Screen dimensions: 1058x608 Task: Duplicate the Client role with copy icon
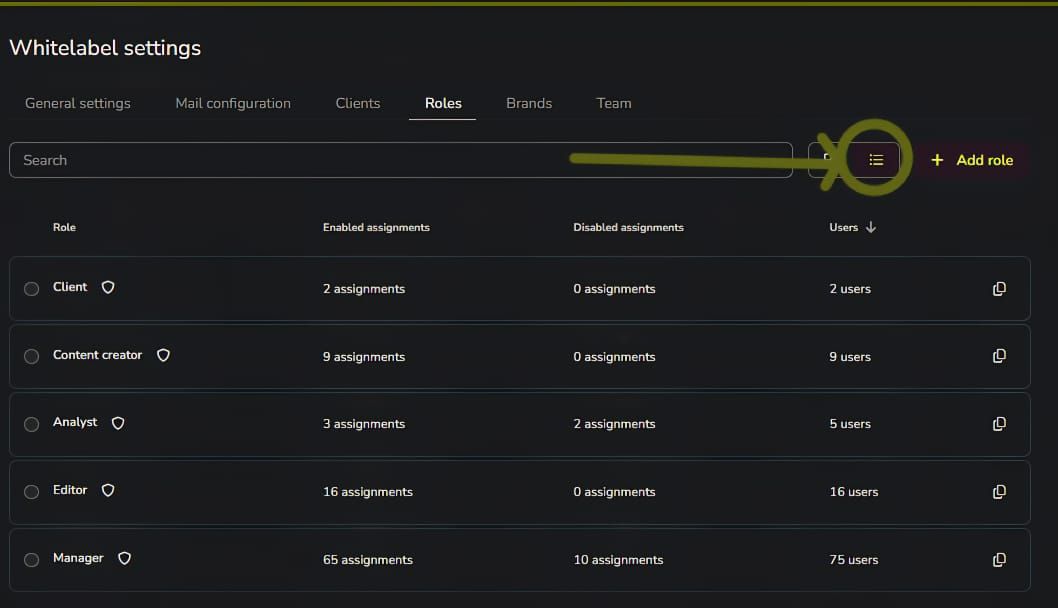coord(999,289)
